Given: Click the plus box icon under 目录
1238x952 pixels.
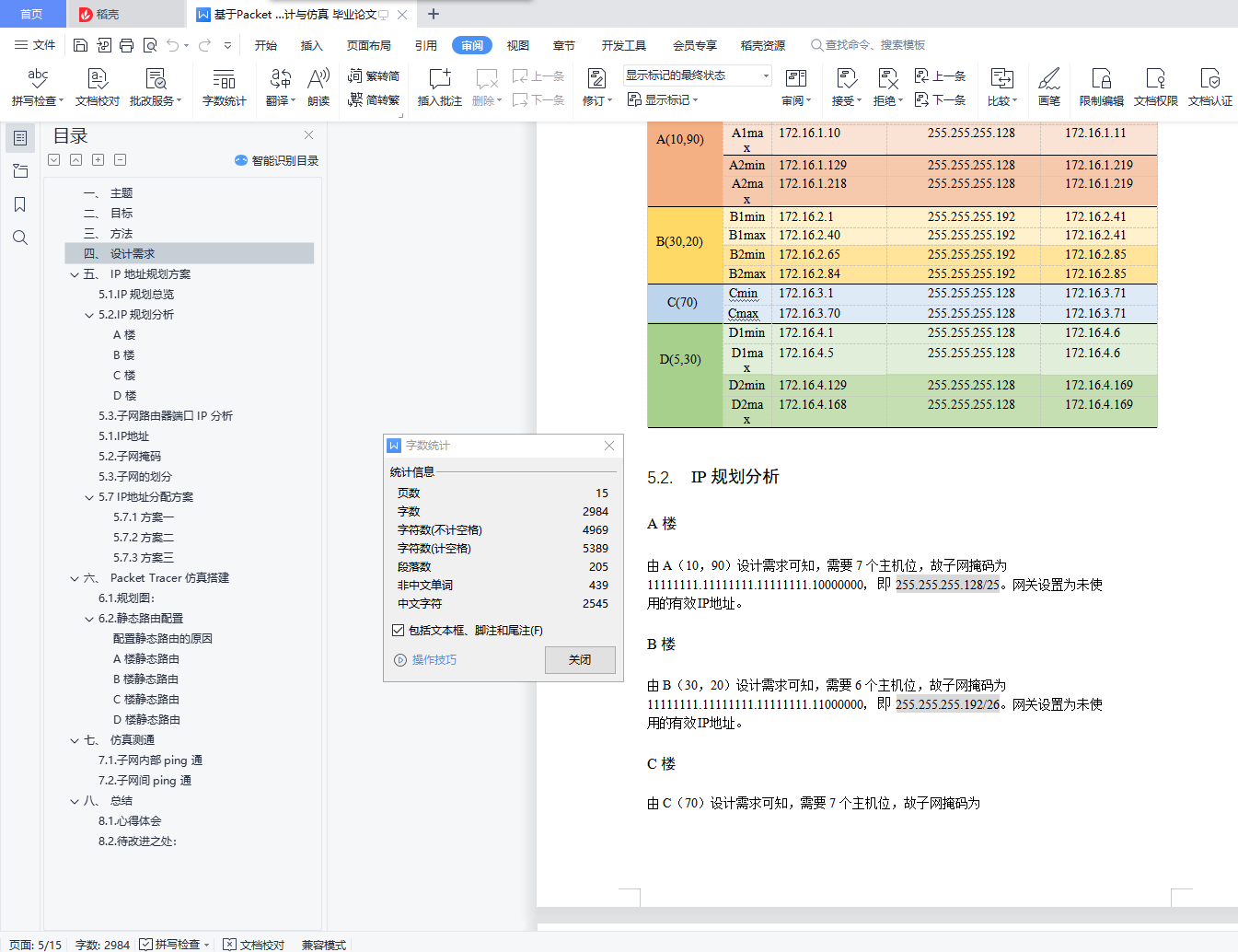Looking at the screenshot, I should 98,160.
